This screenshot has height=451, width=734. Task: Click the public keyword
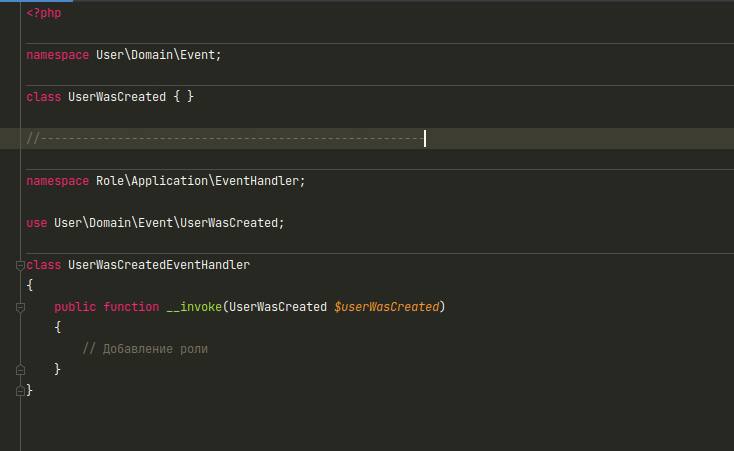point(75,307)
